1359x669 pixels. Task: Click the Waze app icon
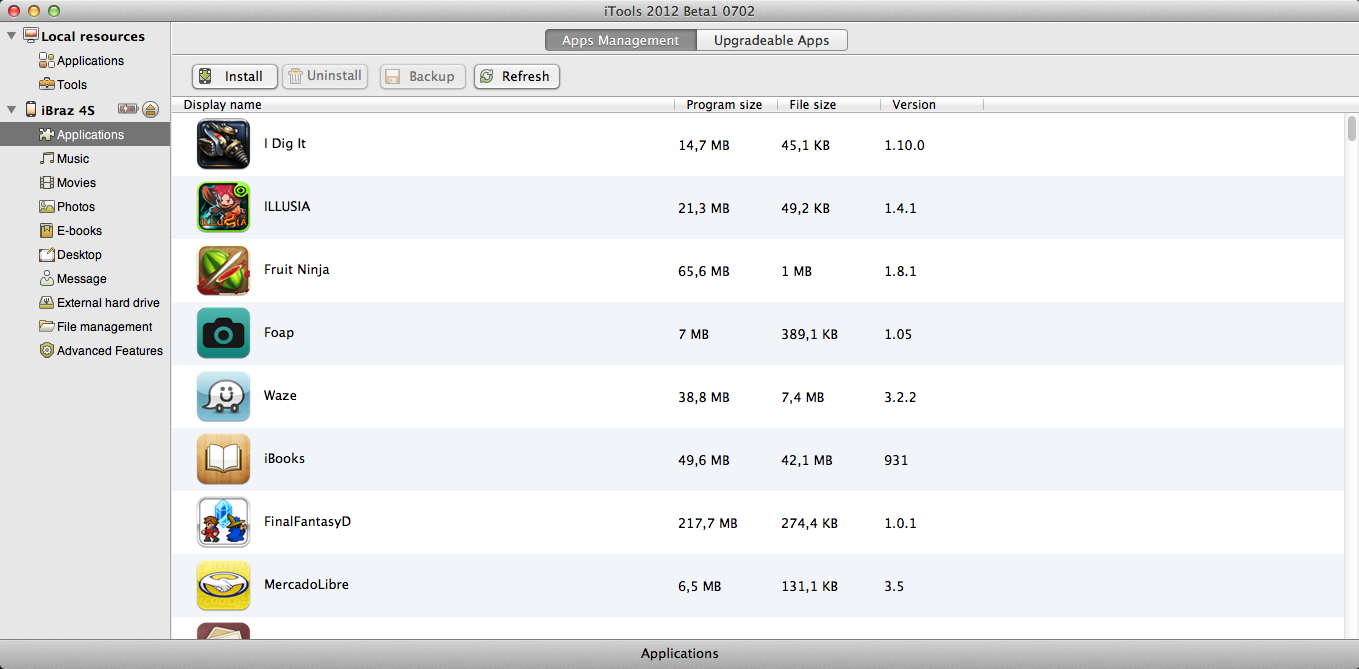[x=223, y=396]
